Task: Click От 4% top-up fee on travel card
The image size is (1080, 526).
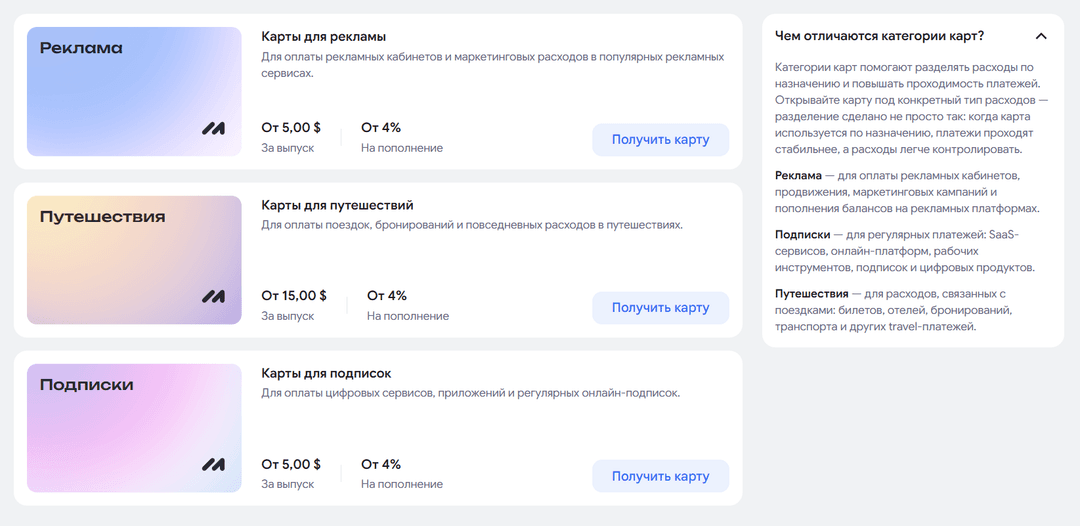Action: pyautogui.click(x=387, y=295)
